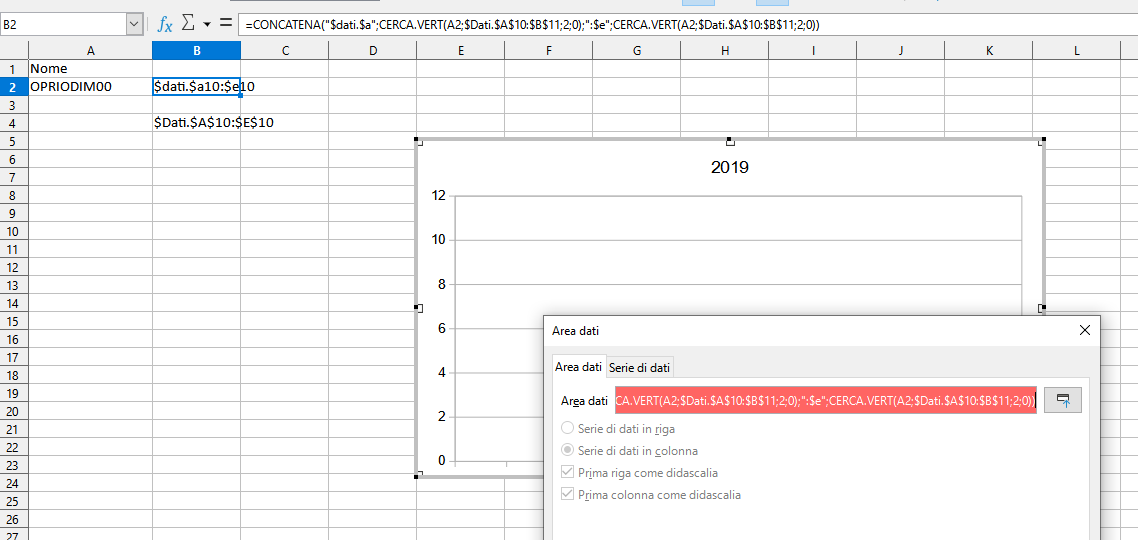Click the equals Formula icon

226,24
